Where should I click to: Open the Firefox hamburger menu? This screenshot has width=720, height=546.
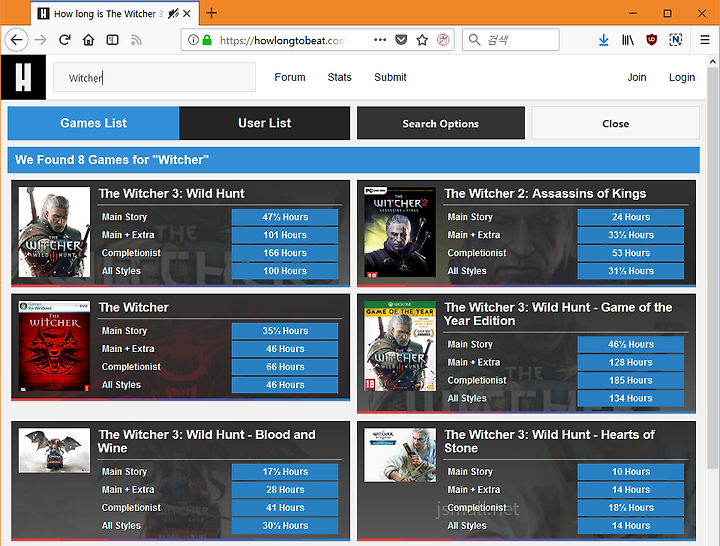point(705,40)
